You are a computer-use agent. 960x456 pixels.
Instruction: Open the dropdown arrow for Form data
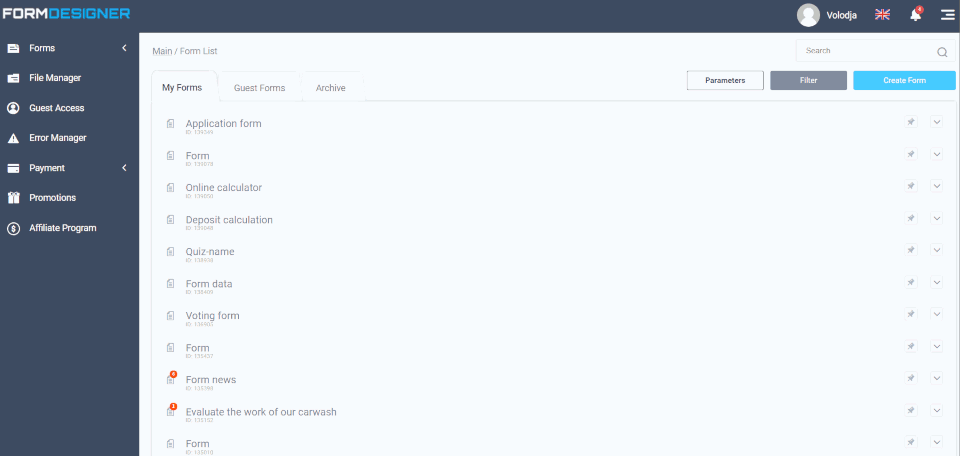click(x=937, y=282)
